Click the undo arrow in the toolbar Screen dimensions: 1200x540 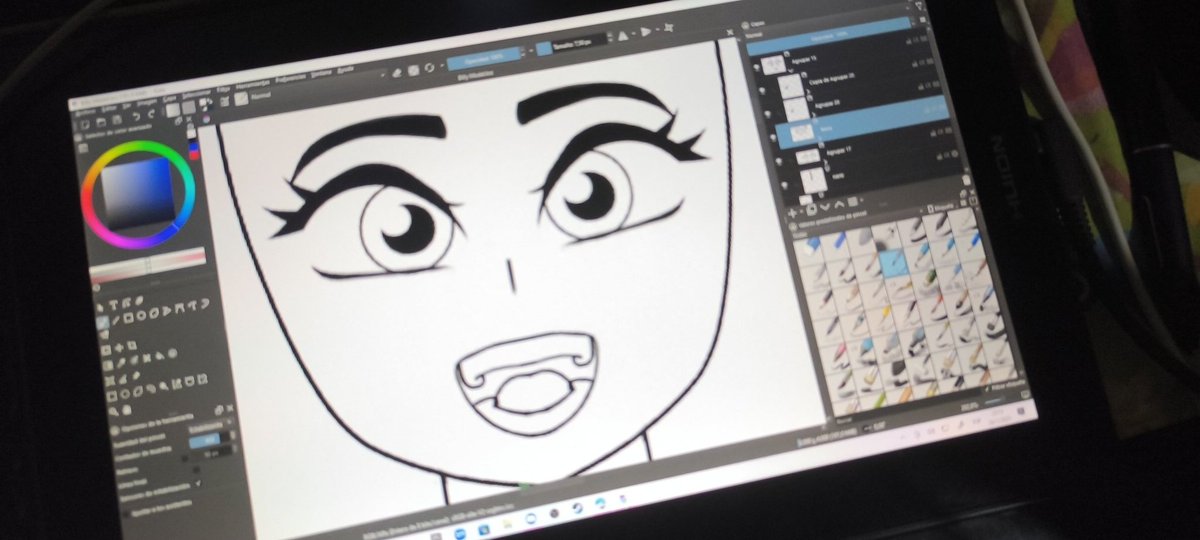point(136,116)
